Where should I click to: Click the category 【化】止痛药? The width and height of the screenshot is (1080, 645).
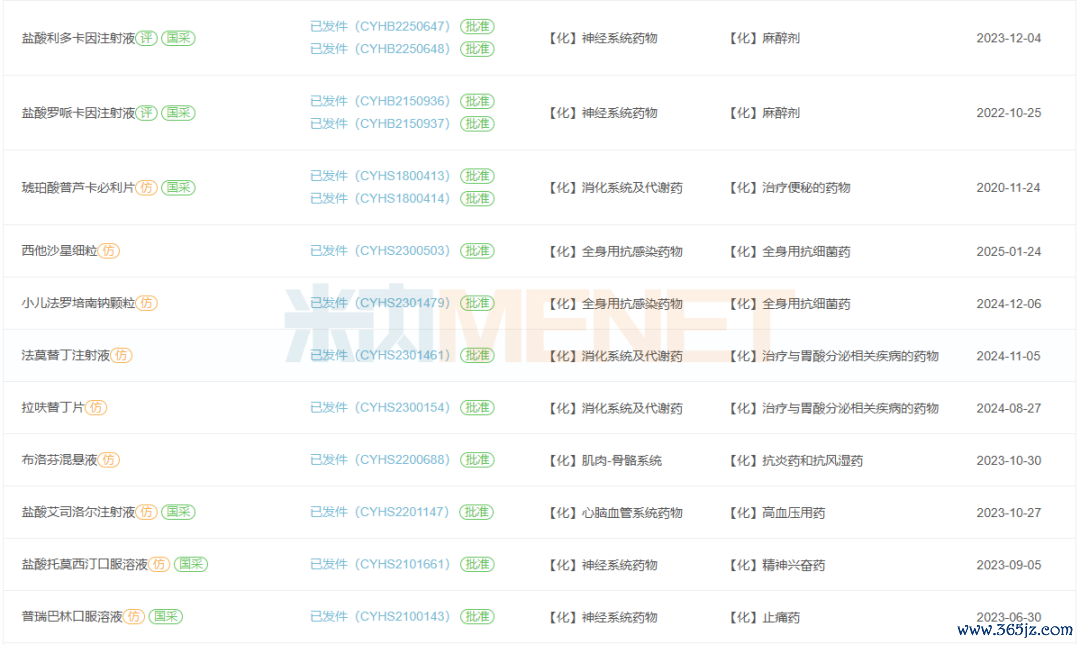point(764,617)
